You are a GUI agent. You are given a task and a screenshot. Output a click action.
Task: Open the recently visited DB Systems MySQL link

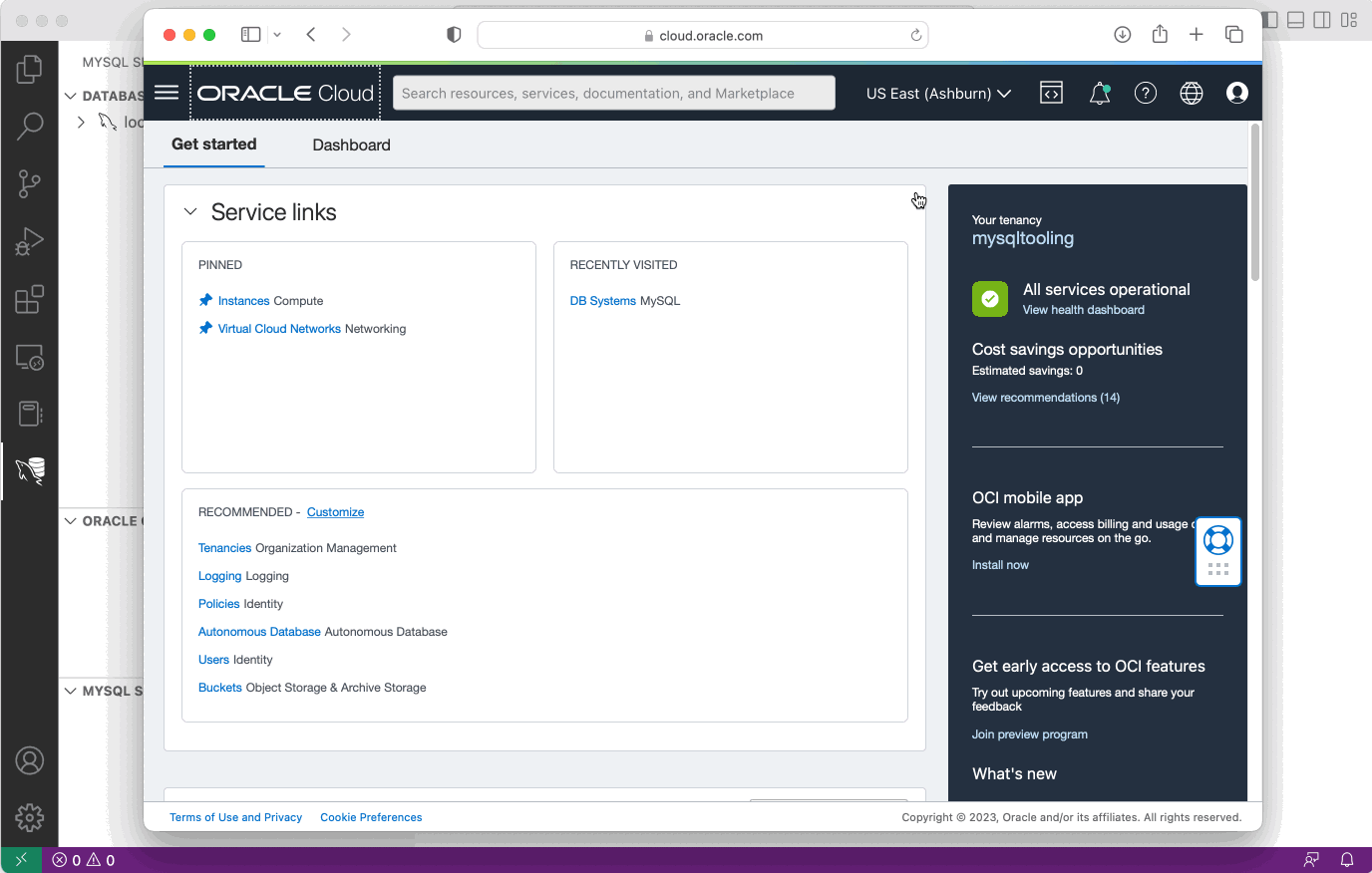coord(602,300)
